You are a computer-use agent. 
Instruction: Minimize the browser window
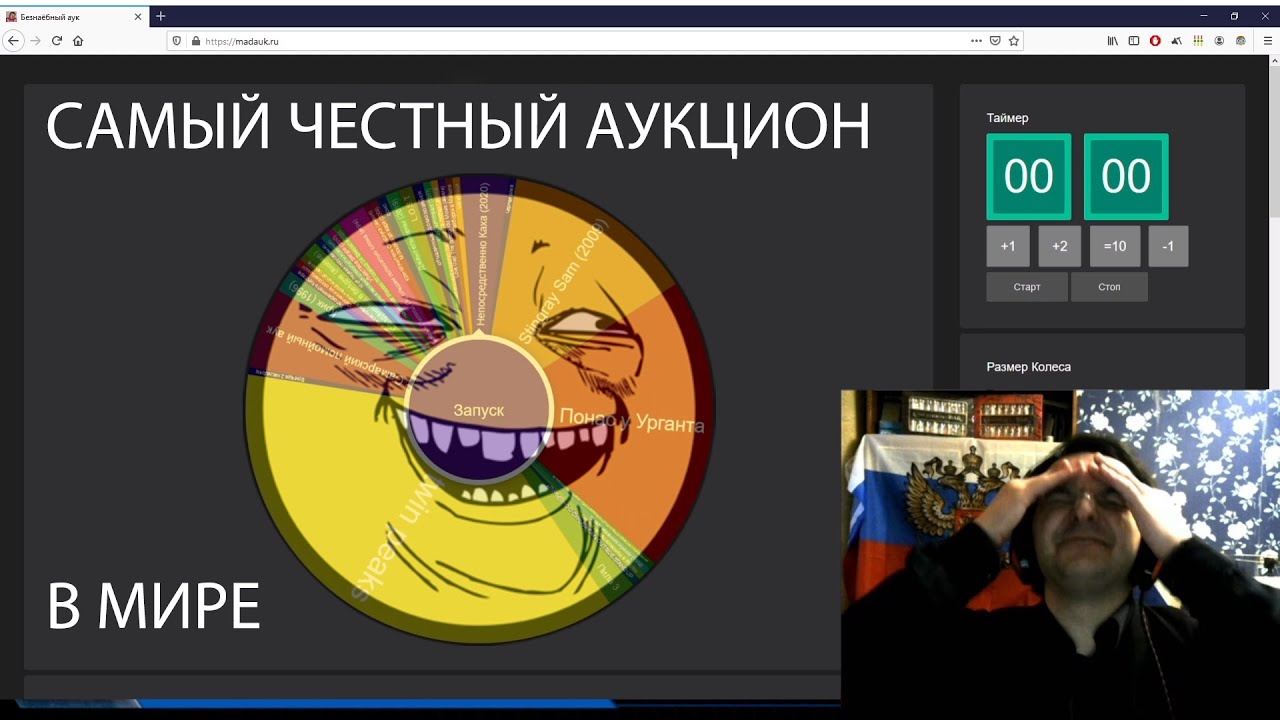(1203, 16)
